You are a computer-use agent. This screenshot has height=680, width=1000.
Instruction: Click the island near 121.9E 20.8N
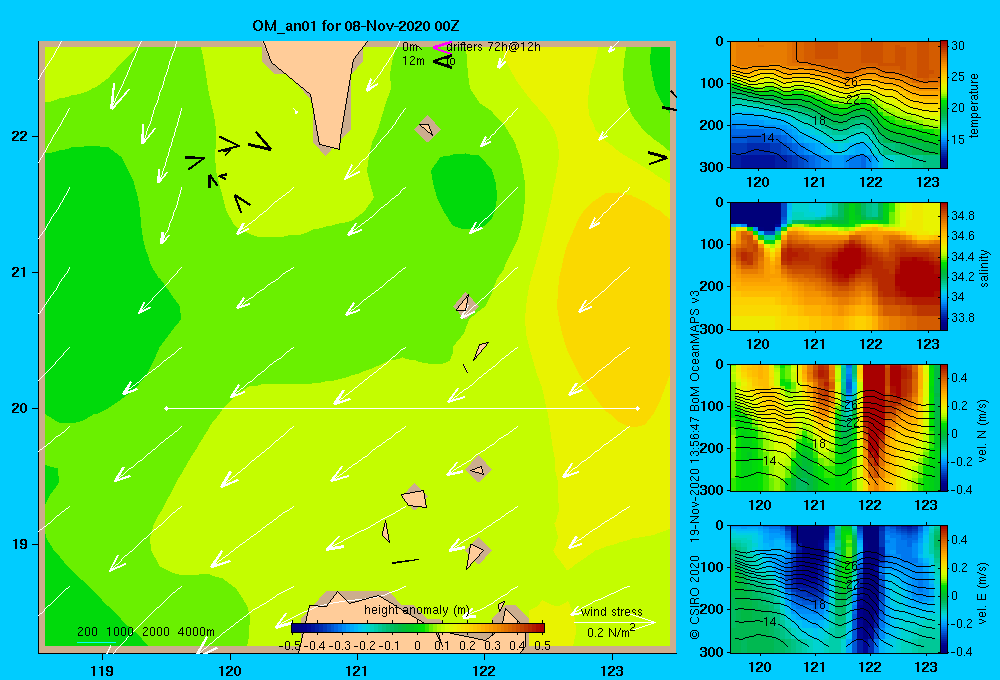click(x=465, y=304)
